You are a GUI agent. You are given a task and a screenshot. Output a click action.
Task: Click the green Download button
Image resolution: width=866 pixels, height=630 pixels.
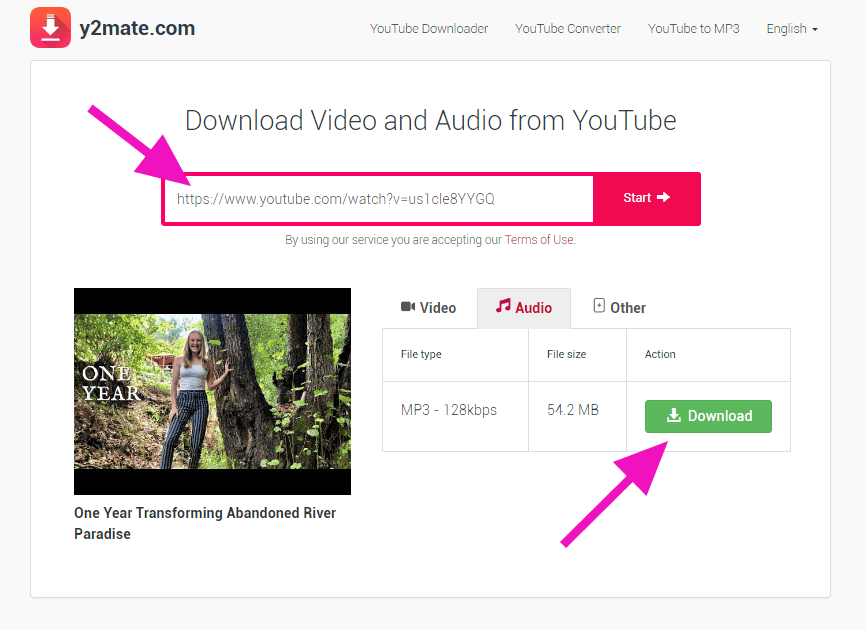pyautogui.click(x=708, y=416)
